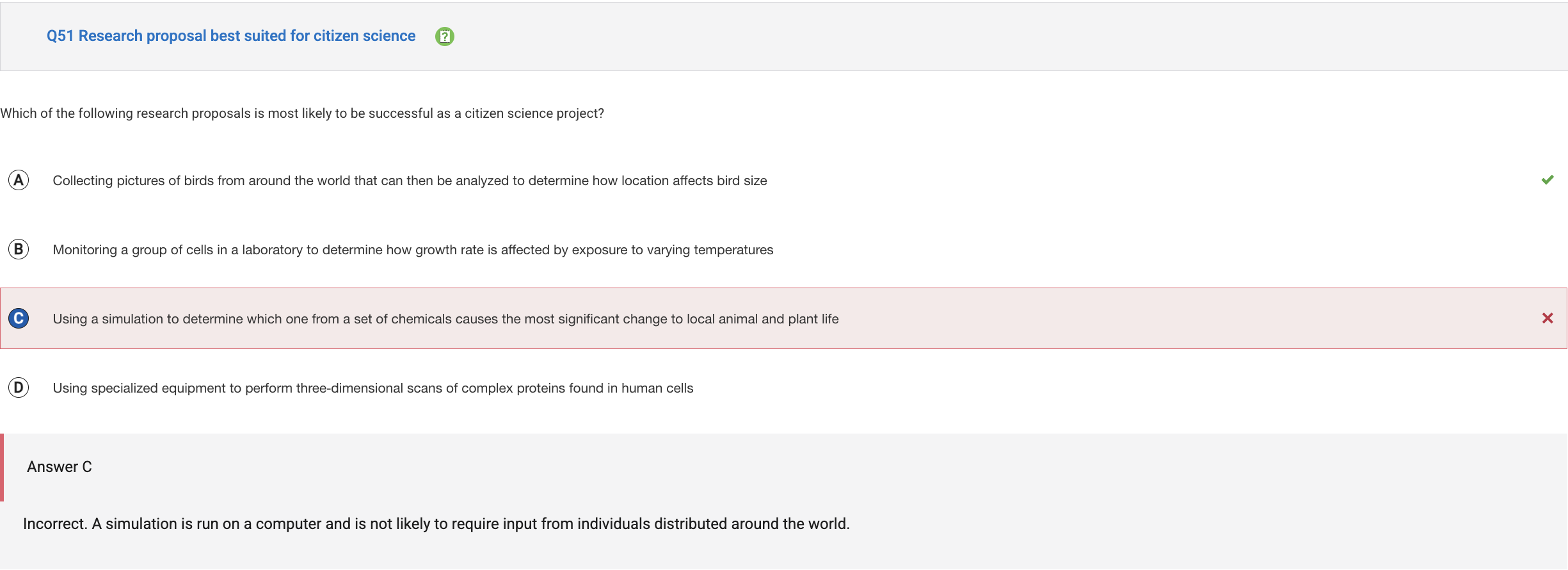Click the empty row area of option B
The height and width of the screenshot is (570, 1568).
(1152, 250)
